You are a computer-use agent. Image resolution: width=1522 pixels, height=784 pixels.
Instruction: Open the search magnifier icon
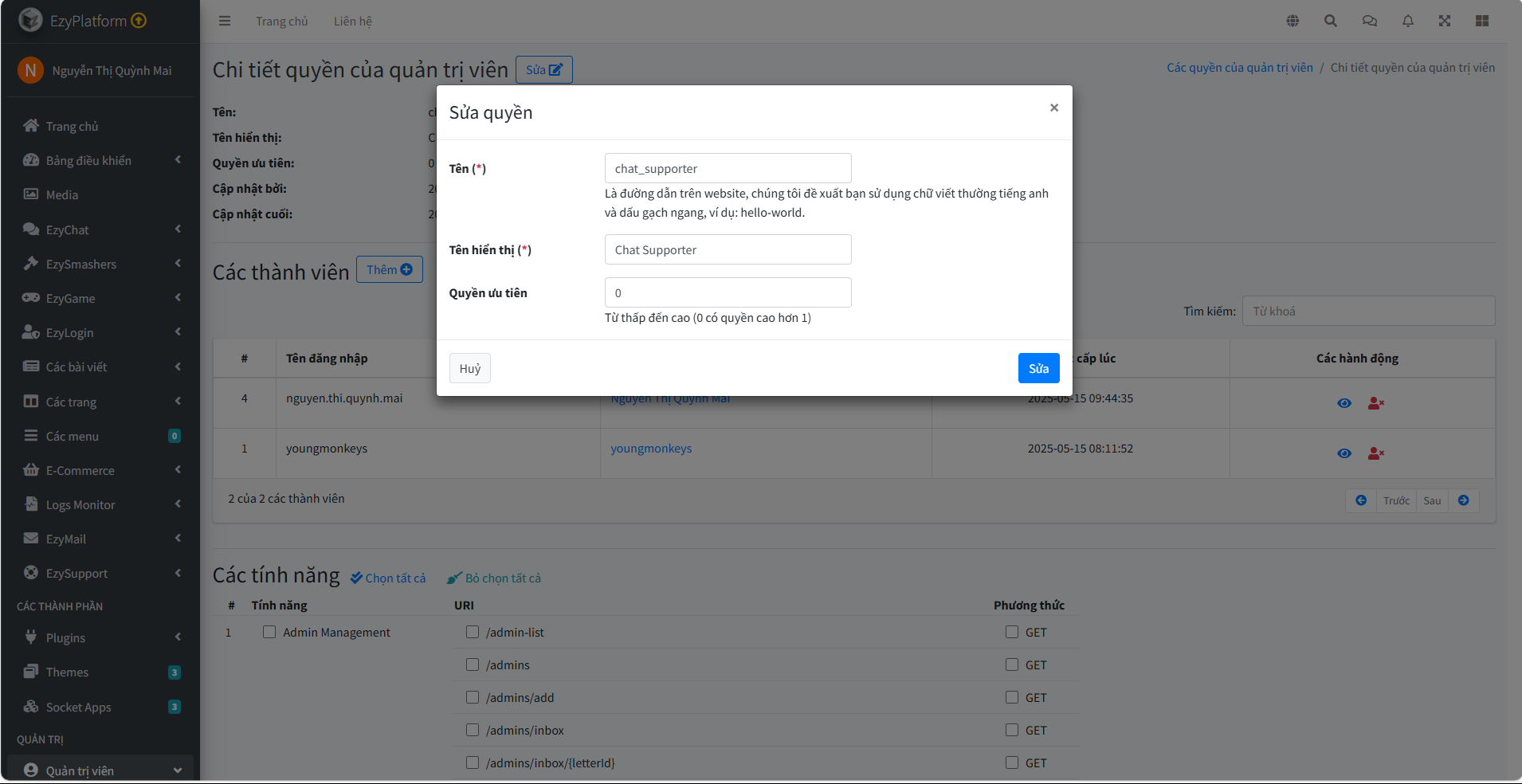coord(1331,21)
